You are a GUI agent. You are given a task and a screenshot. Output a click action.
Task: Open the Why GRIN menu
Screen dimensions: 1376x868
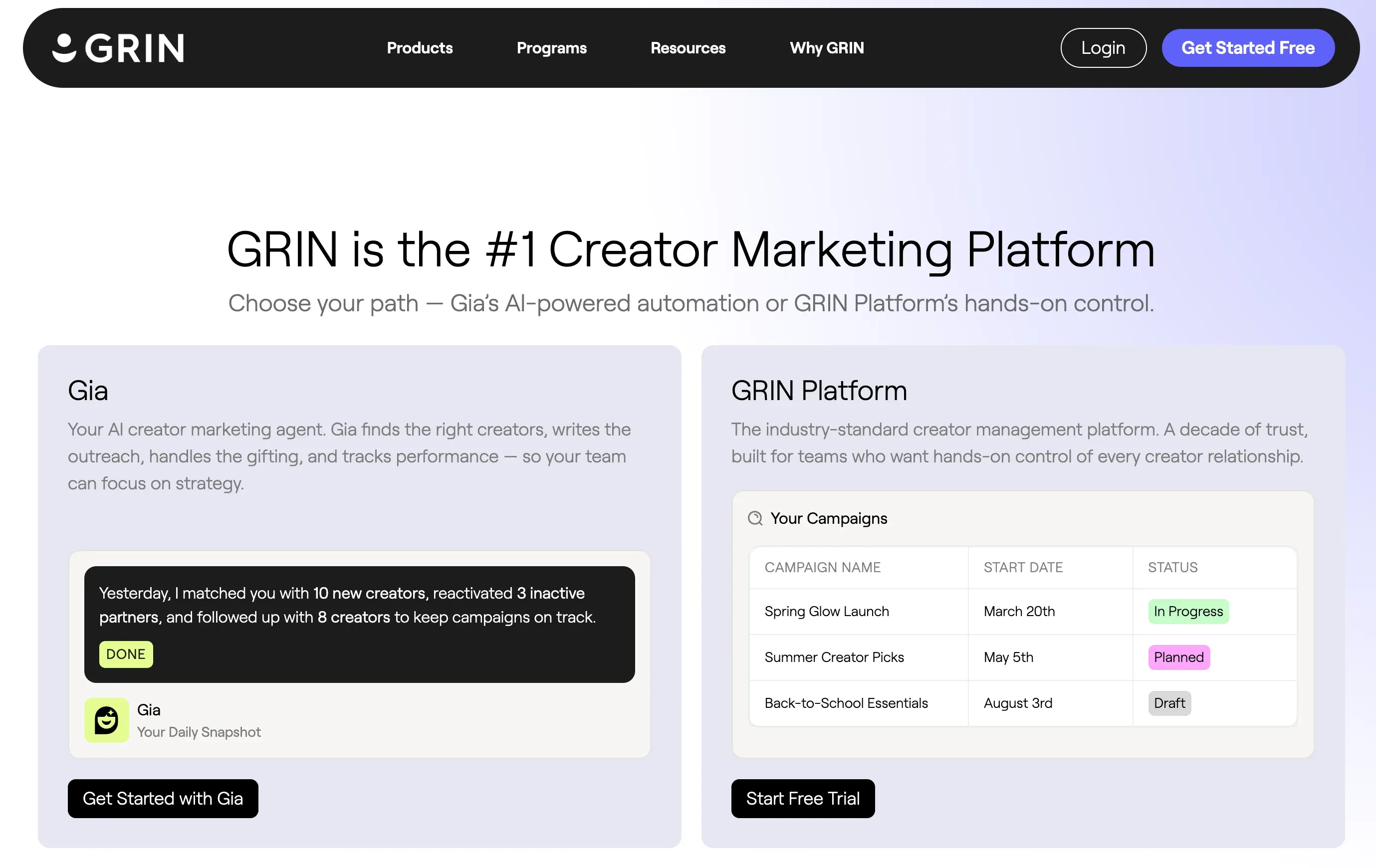tap(826, 48)
